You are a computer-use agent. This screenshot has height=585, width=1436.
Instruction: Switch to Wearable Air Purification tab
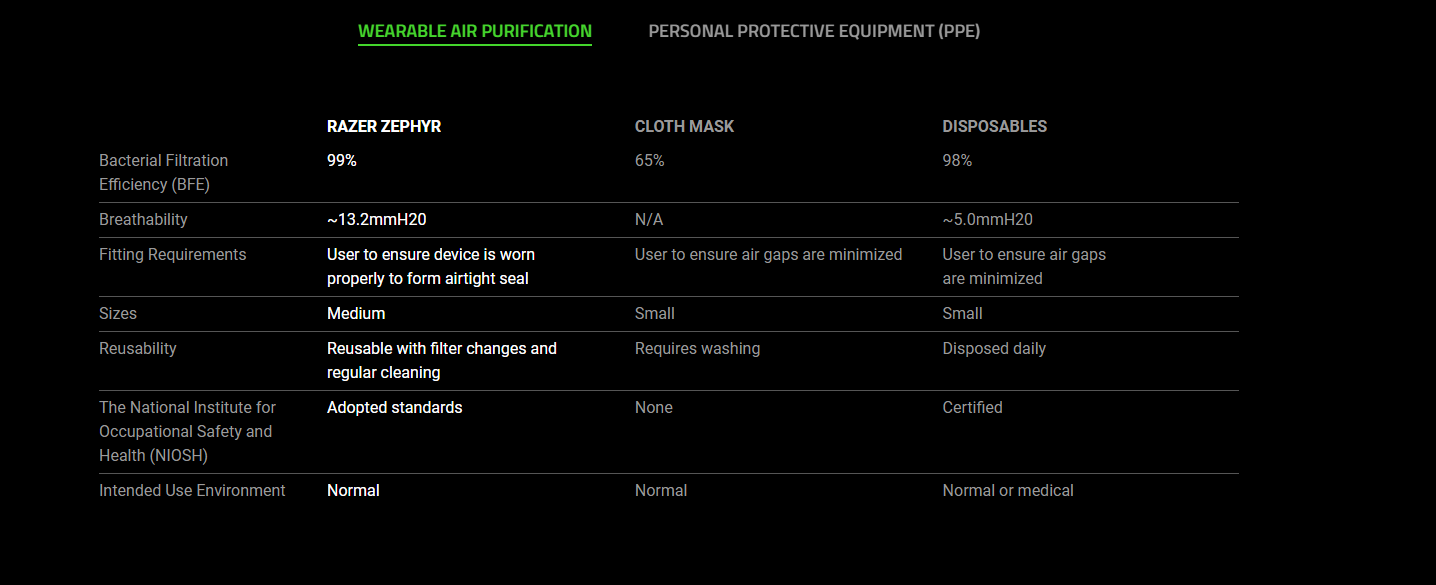click(x=475, y=31)
